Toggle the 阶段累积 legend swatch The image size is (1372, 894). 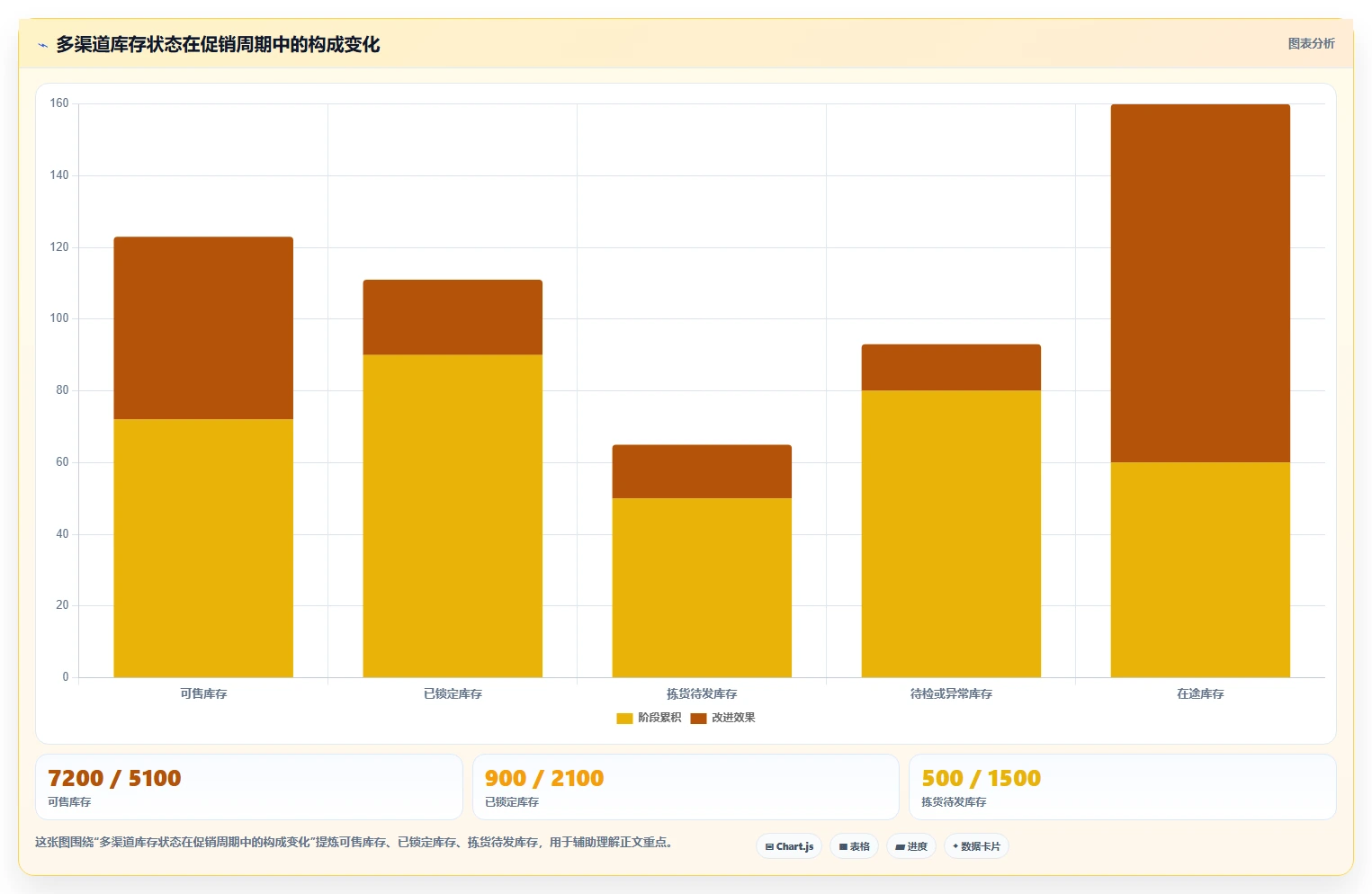[x=624, y=718]
